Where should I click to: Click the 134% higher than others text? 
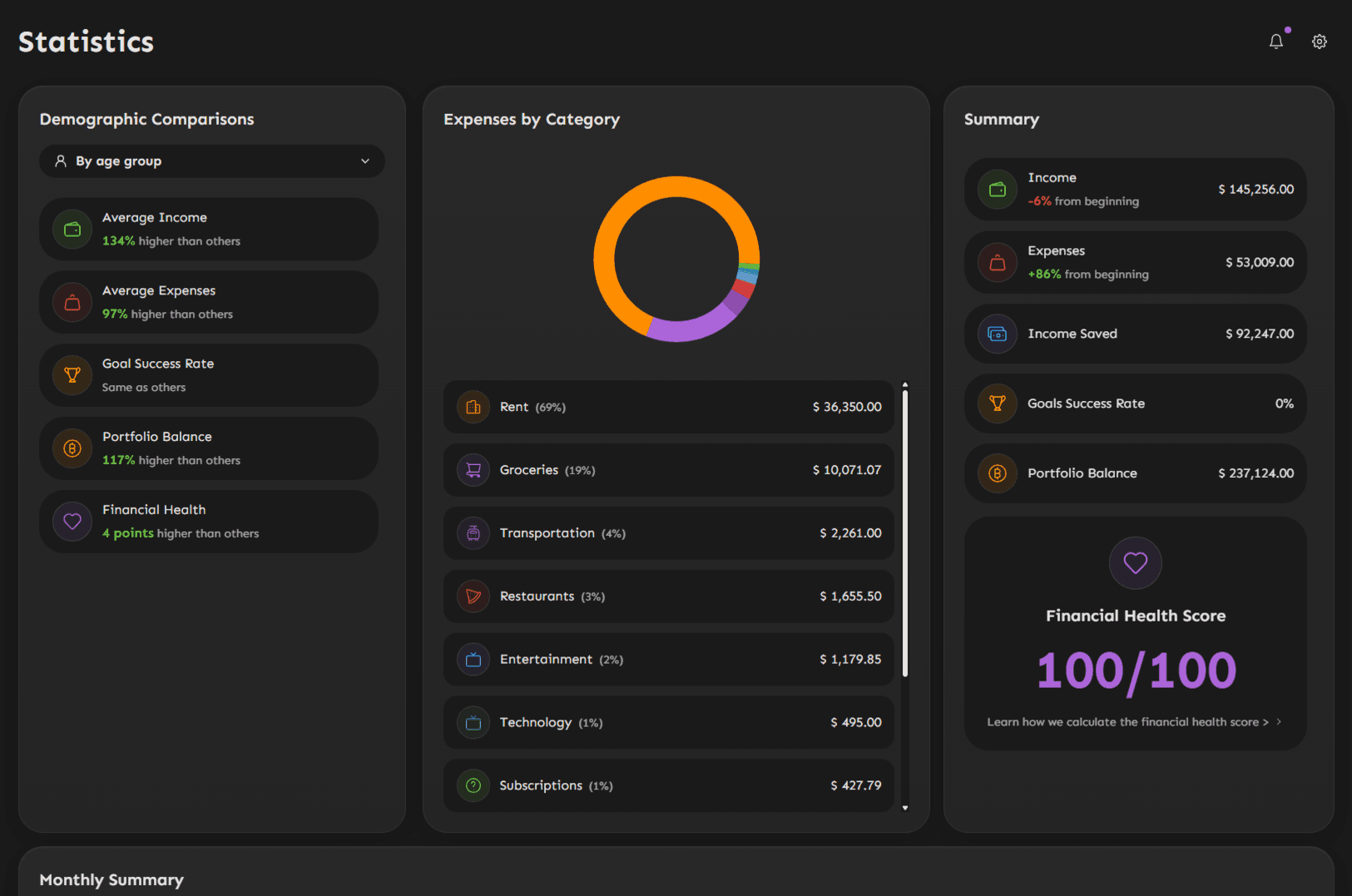tap(171, 241)
